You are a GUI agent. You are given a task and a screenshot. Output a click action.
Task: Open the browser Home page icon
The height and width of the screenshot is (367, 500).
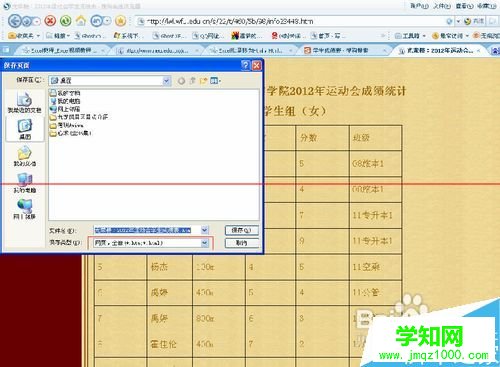[x=81, y=21]
